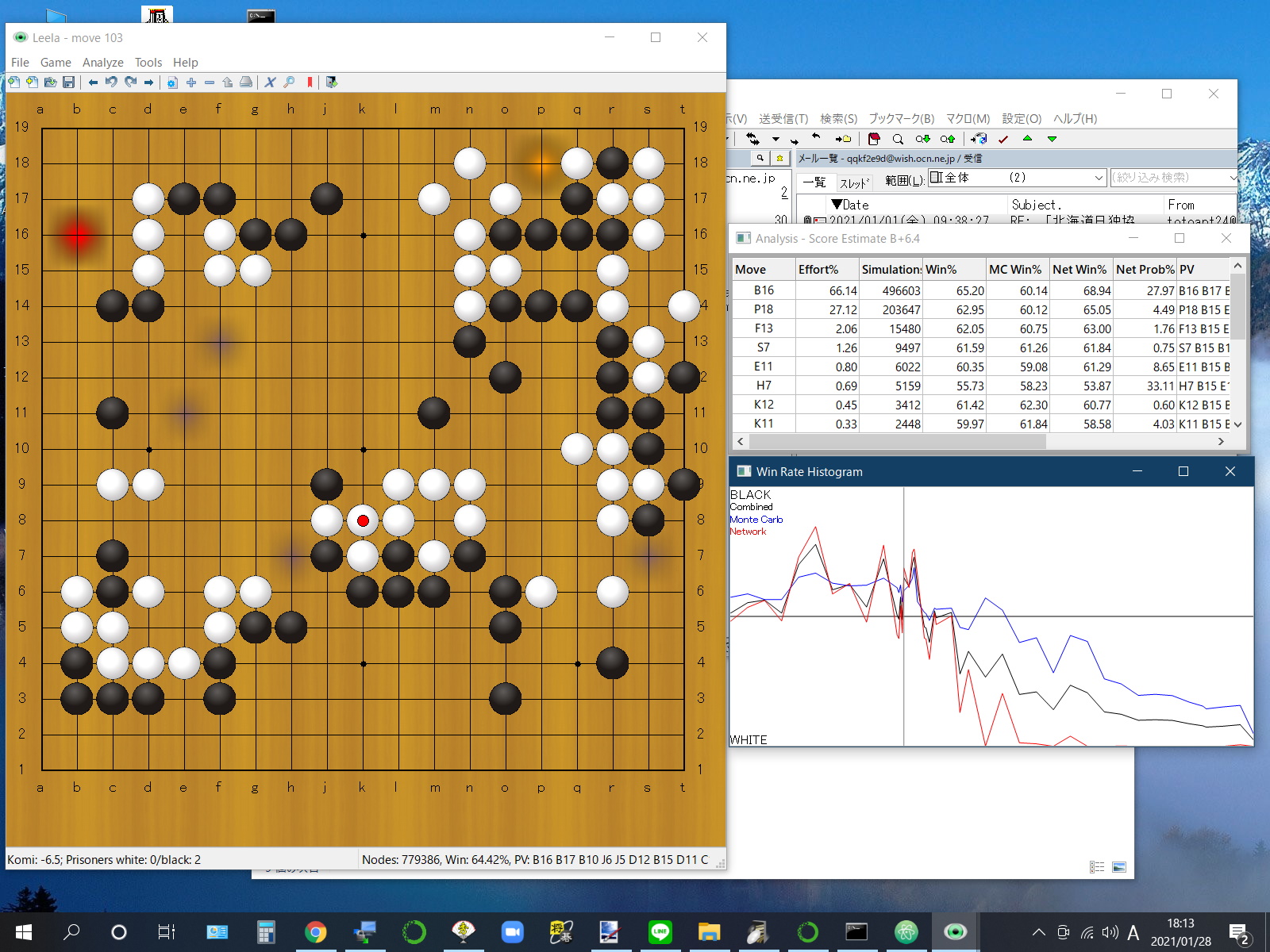Viewport: 1270px width, 952px height.
Task: Open LINE from the taskbar
Action: 660,931
